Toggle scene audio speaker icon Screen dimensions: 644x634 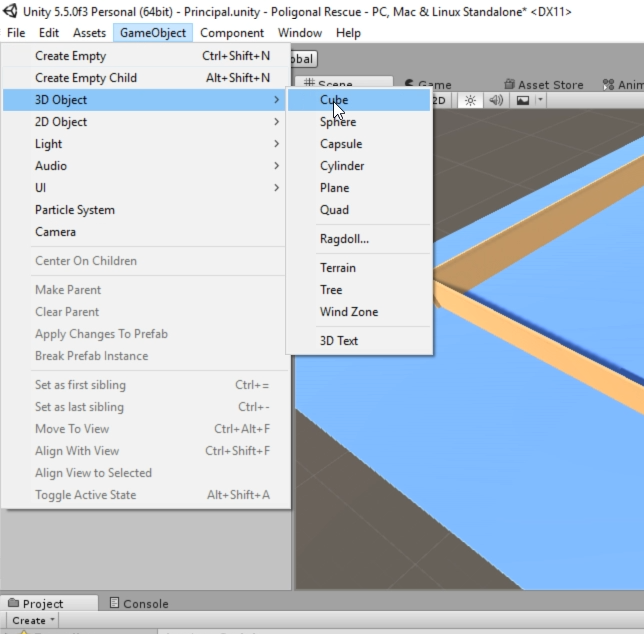(496, 100)
